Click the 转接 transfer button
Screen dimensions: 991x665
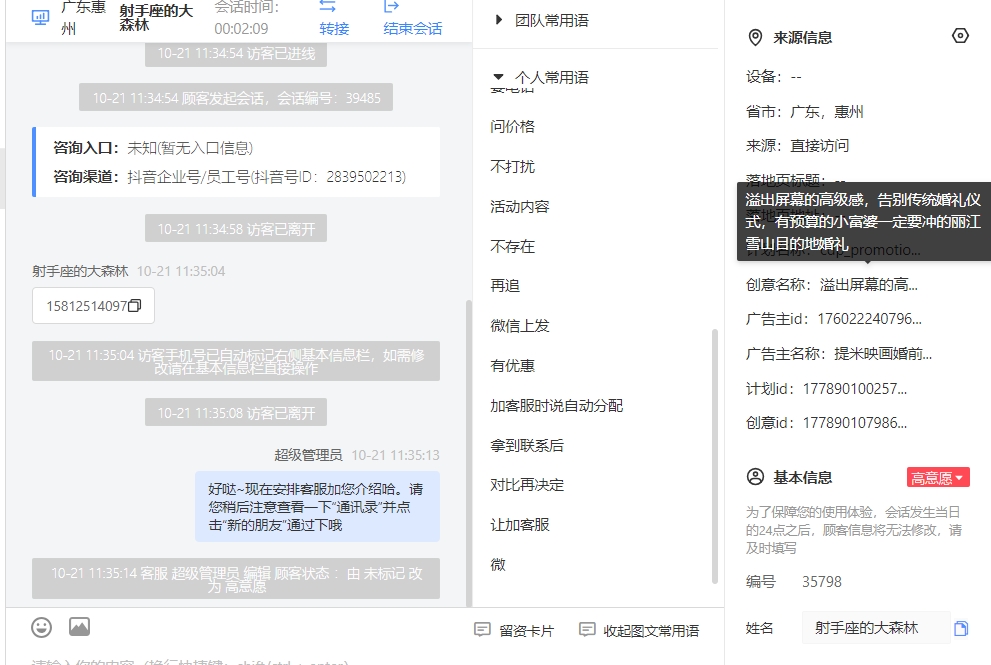coord(334,28)
